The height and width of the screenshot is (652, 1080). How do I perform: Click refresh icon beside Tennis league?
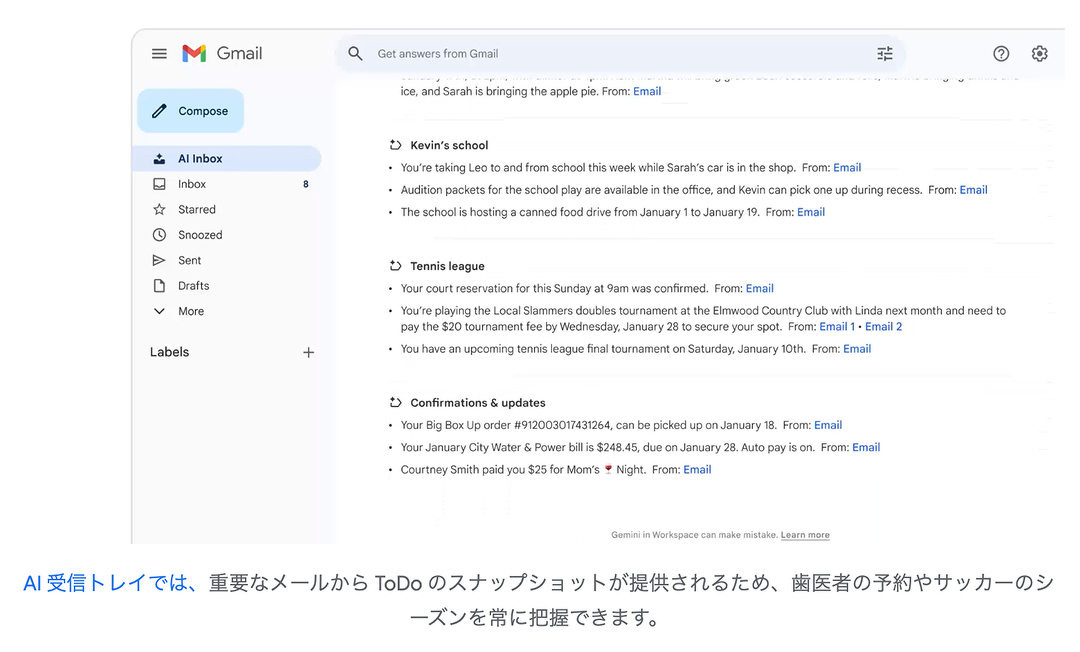coord(395,266)
